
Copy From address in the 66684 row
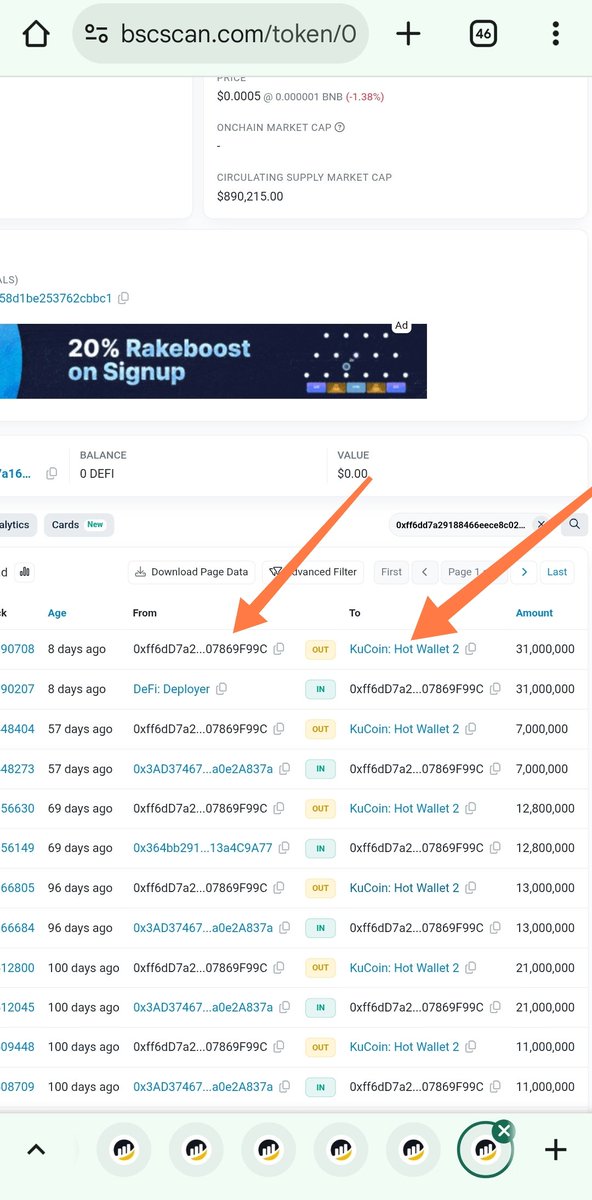[x=285, y=928]
